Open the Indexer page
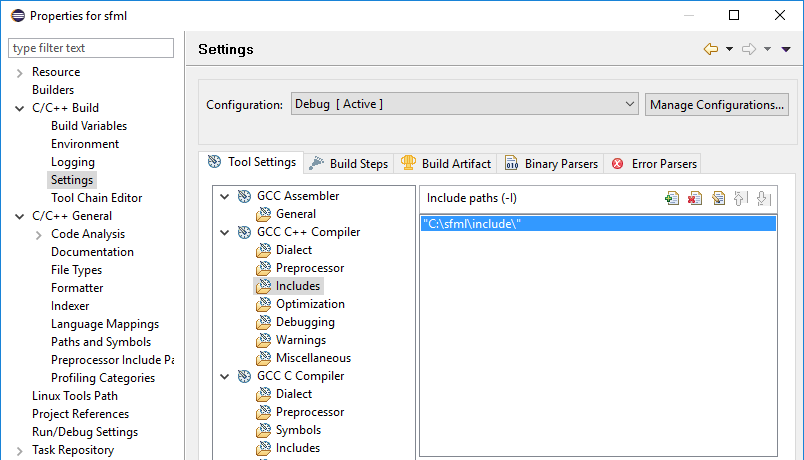Viewport: 804px width, 460px height. [x=70, y=306]
